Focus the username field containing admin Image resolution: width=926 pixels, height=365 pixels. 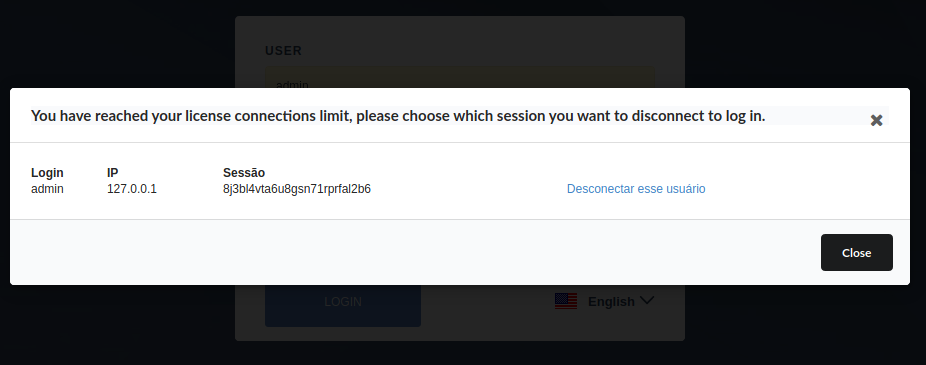459,79
